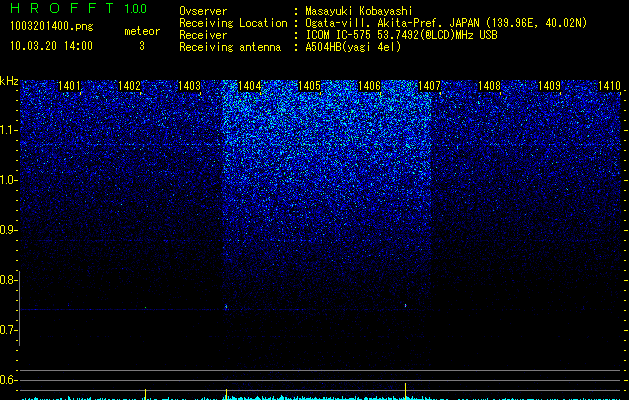Click the 1403 time marker
The height and width of the screenshot is (400, 629).
point(189,86)
